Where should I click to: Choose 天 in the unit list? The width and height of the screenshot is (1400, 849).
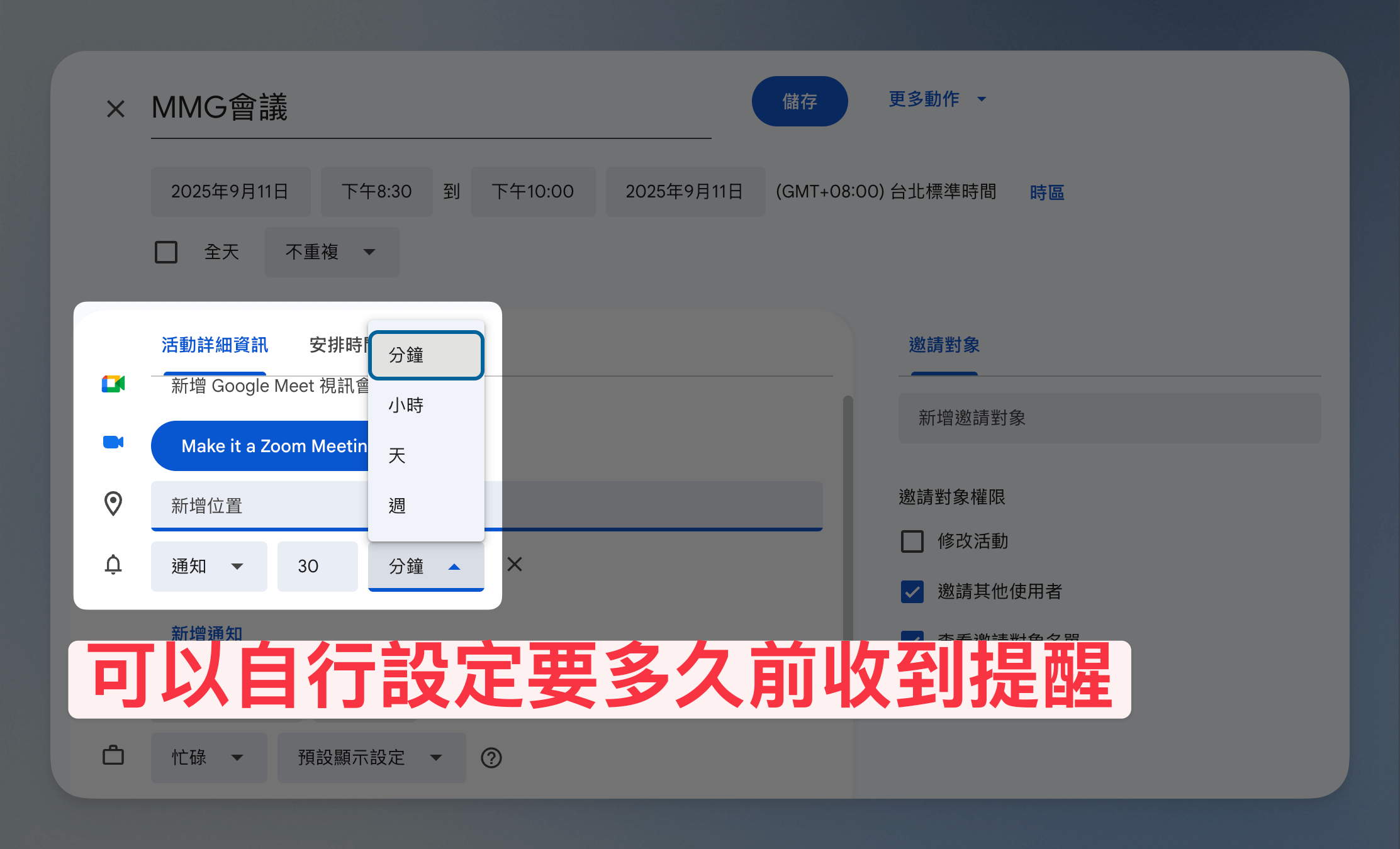click(x=398, y=455)
